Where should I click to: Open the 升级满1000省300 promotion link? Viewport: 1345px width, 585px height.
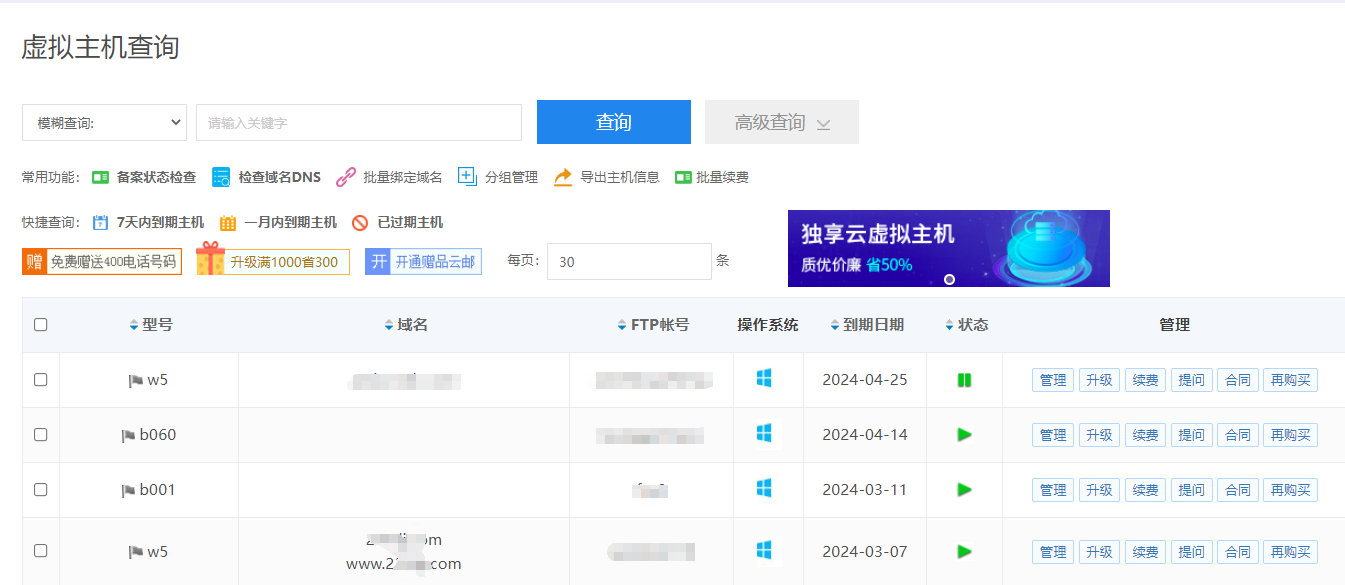pyautogui.click(x=273, y=262)
